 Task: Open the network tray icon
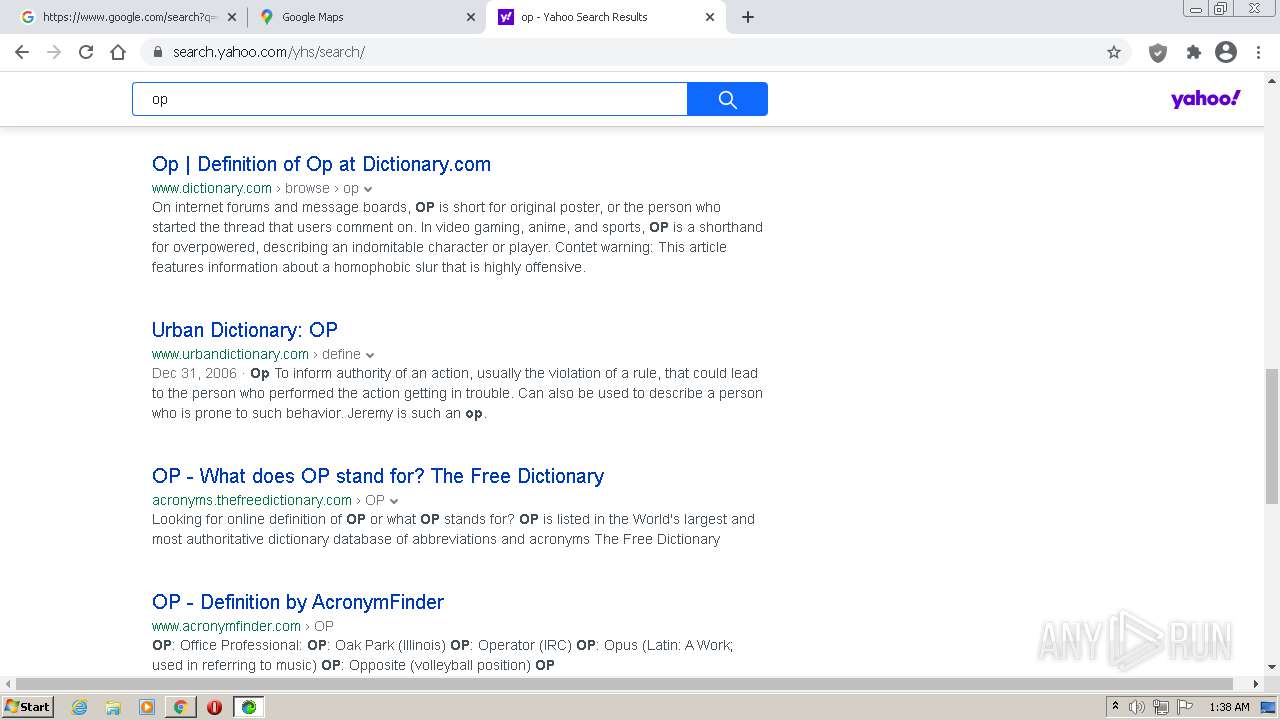1161,707
